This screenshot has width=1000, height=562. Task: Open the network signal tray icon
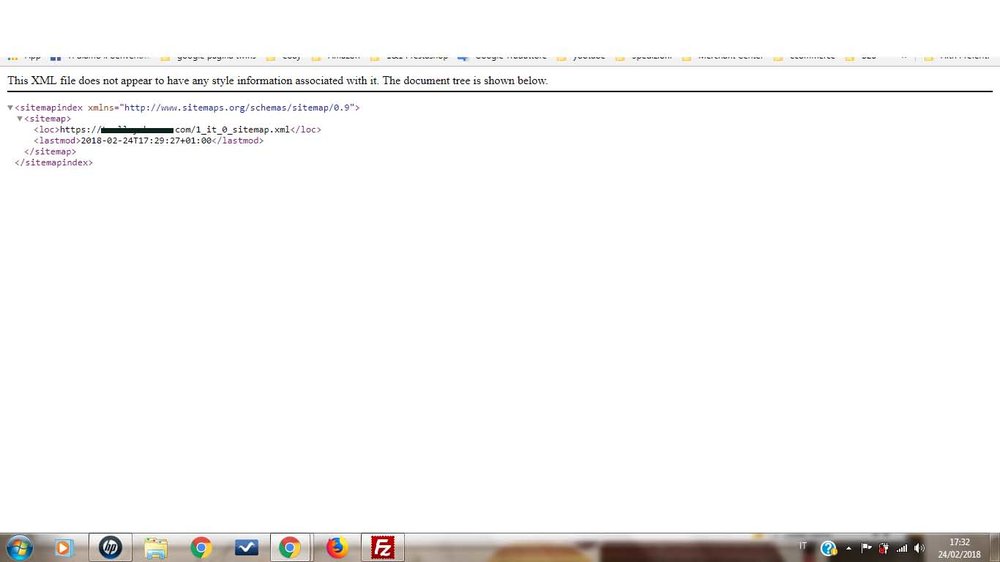(x=901, y=548)
